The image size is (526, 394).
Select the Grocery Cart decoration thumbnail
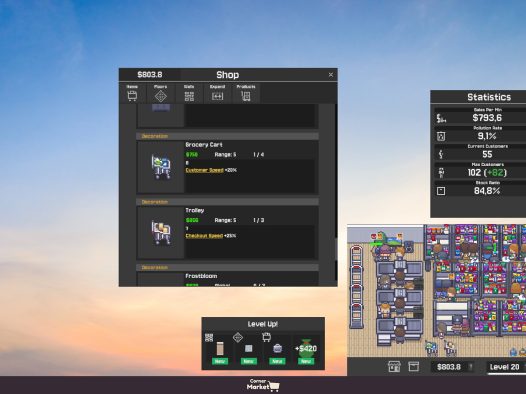[x=161, y=167]
